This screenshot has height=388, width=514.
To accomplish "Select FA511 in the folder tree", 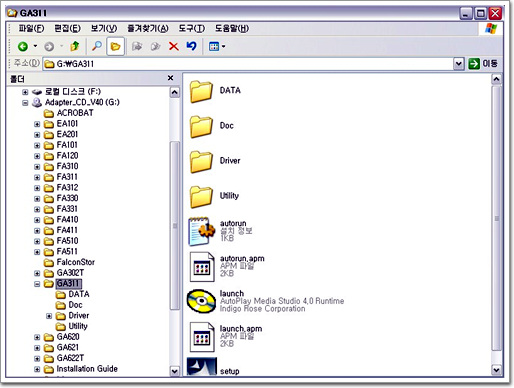I will click(x=61, y=252).
